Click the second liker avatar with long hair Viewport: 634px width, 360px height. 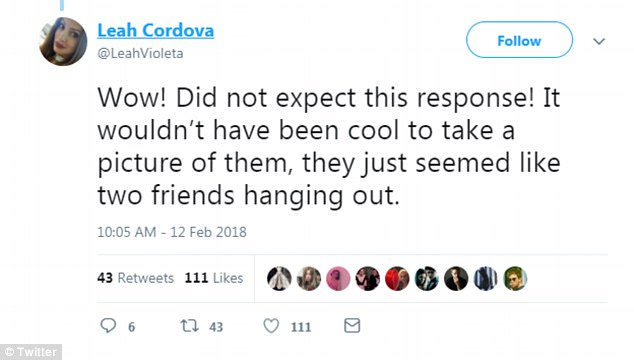click(309, 279)
